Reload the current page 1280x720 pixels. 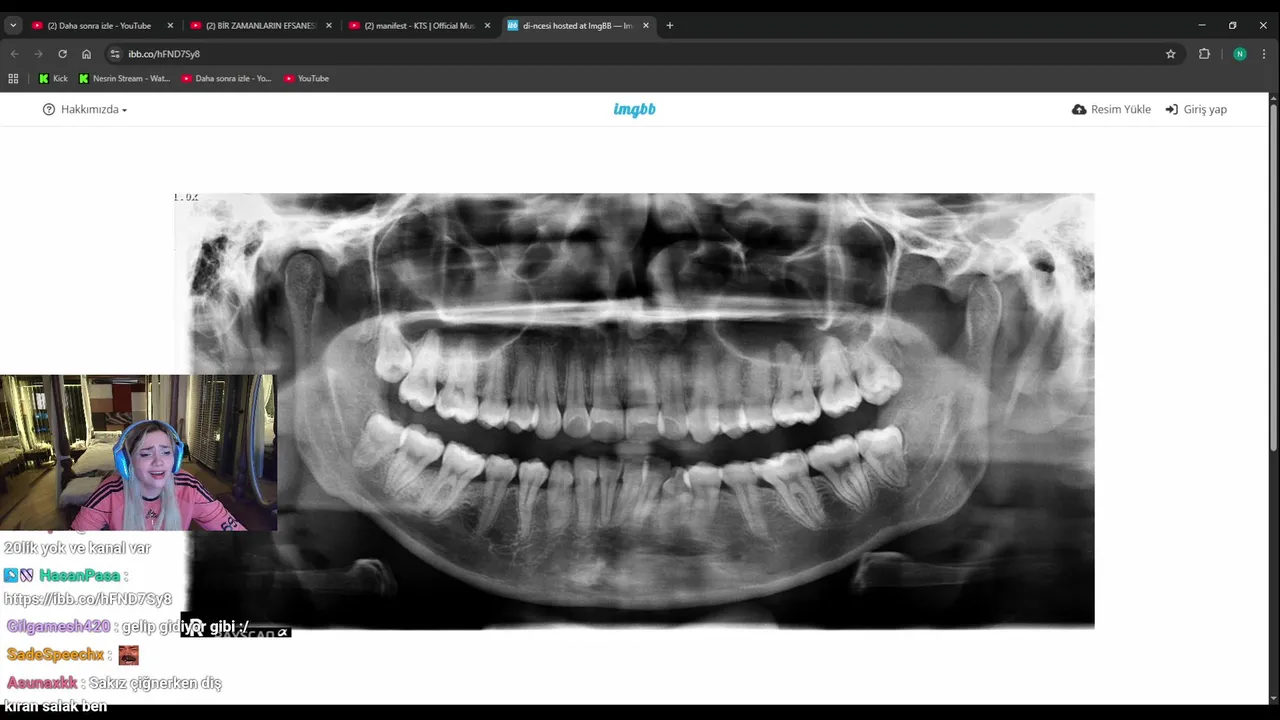pyautogui.click(x=62, y=54)
